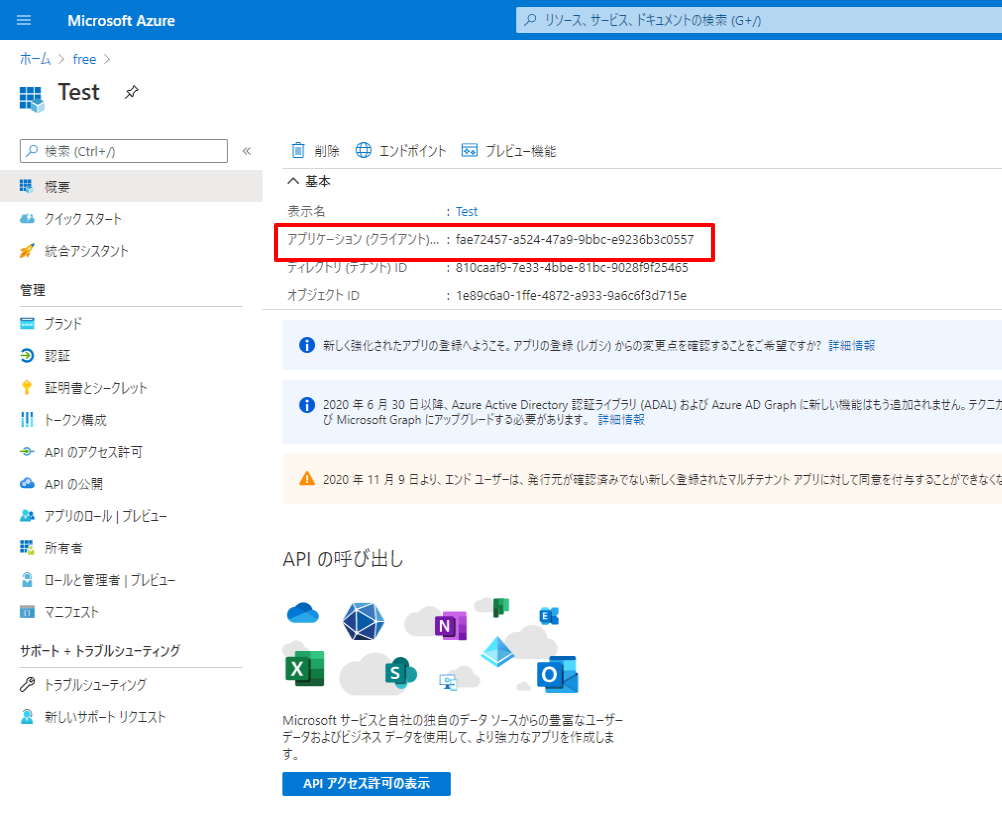The image size is (1002, 830).
Task: Collapse the sidebar with the double chevron
Action: (247, 151)
